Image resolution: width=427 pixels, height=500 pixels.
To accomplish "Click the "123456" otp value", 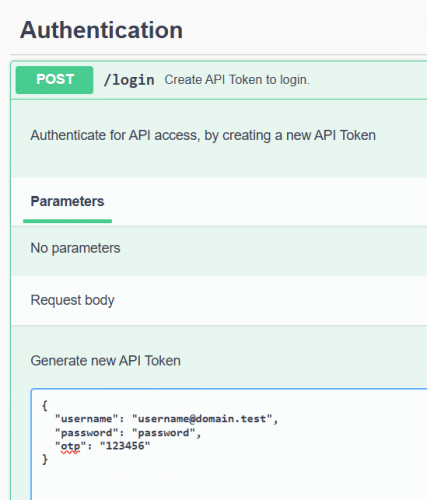I will pyautogui.click(x=125, y=446).
